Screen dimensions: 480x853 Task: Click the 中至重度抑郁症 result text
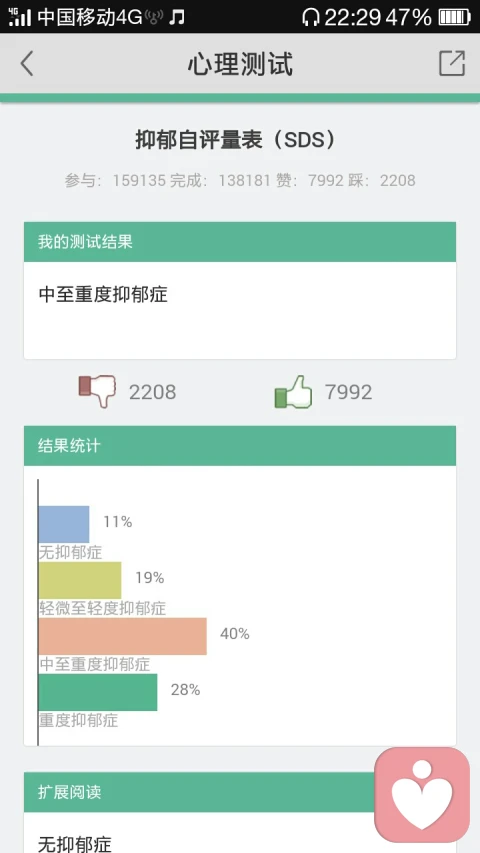(103, 295)
